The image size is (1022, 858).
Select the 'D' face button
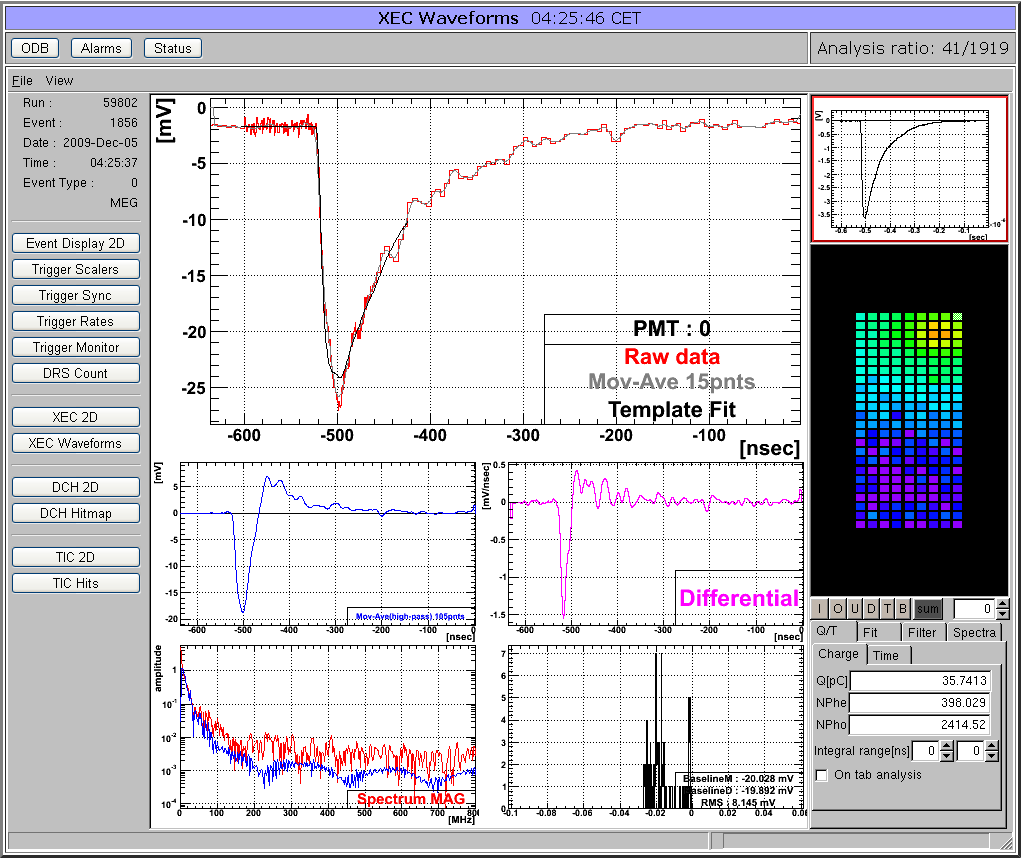pyautogui.click(x=871, y=609)
